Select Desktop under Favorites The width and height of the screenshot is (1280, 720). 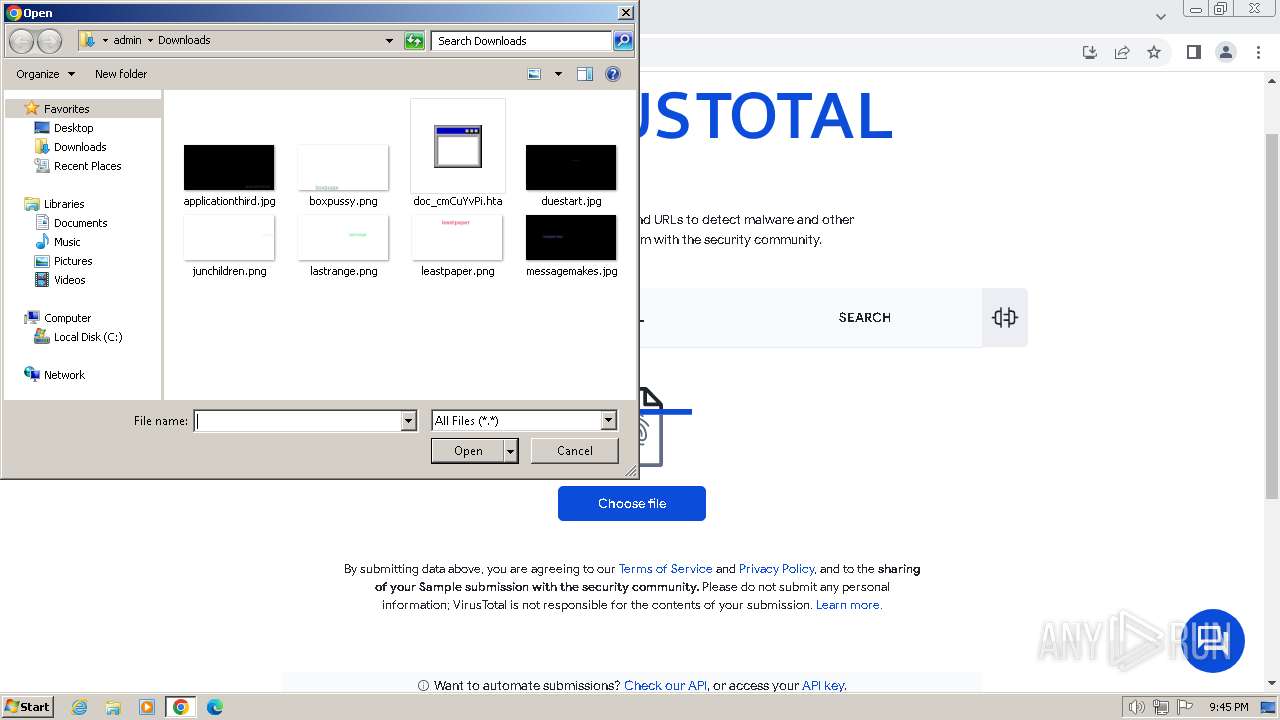pyautogui.click(x=73, y=128)
